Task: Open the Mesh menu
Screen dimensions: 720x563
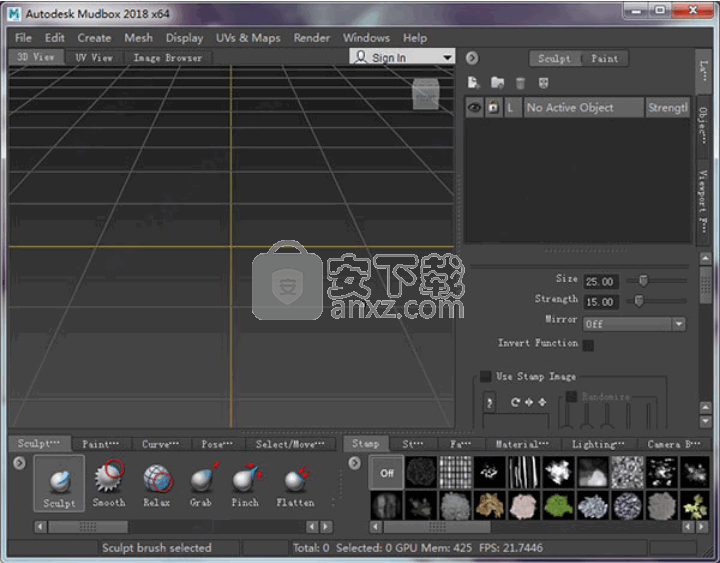Action: [138, 38]
